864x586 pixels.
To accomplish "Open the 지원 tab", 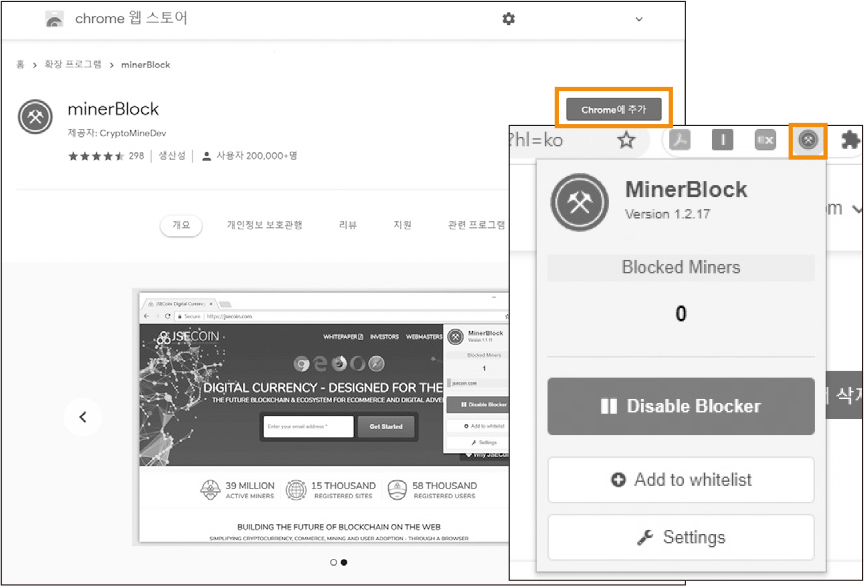I will [x=402, y=225].
